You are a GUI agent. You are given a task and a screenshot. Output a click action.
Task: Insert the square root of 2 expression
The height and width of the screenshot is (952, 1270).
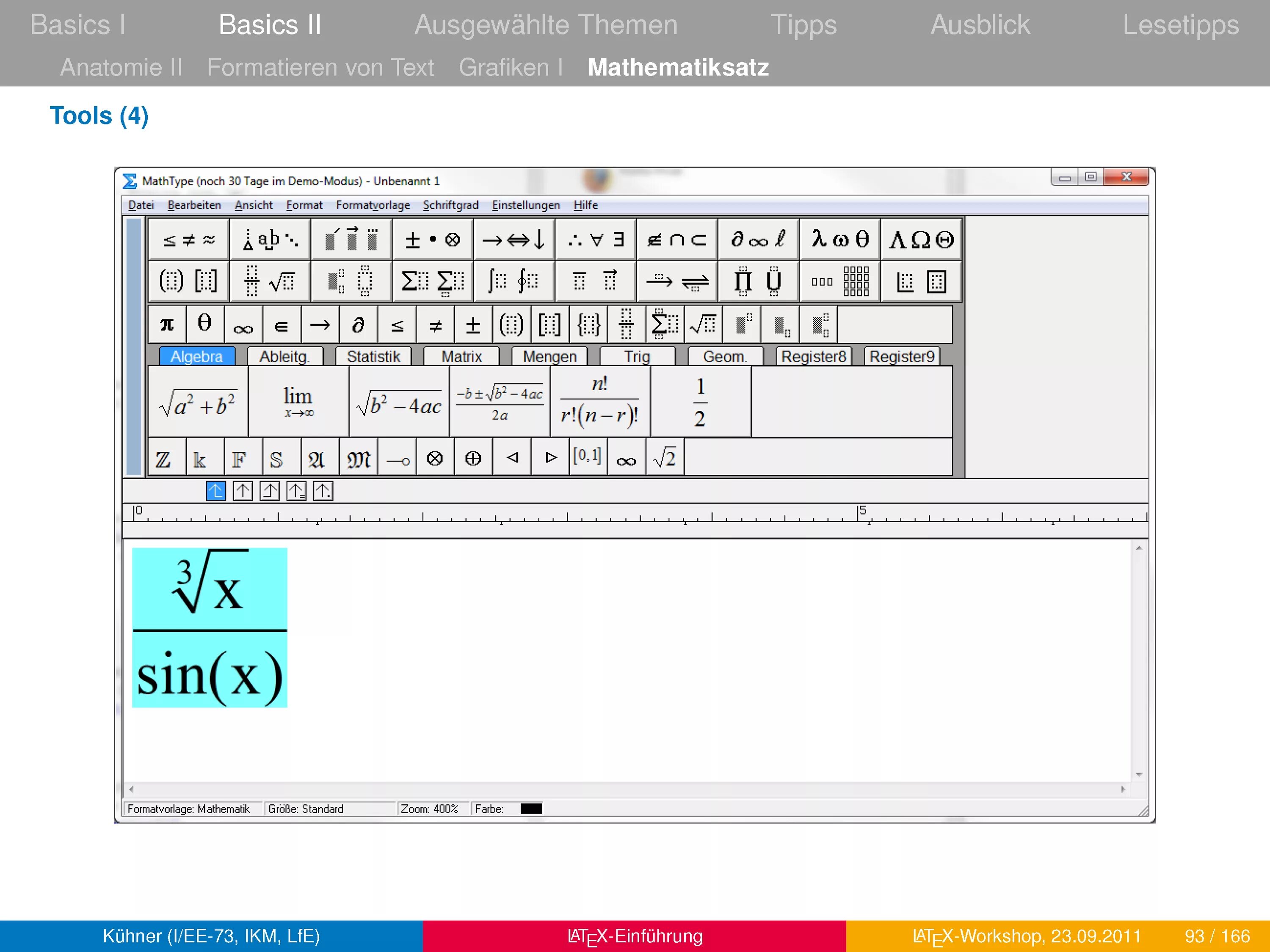click(x=665, y=458)
